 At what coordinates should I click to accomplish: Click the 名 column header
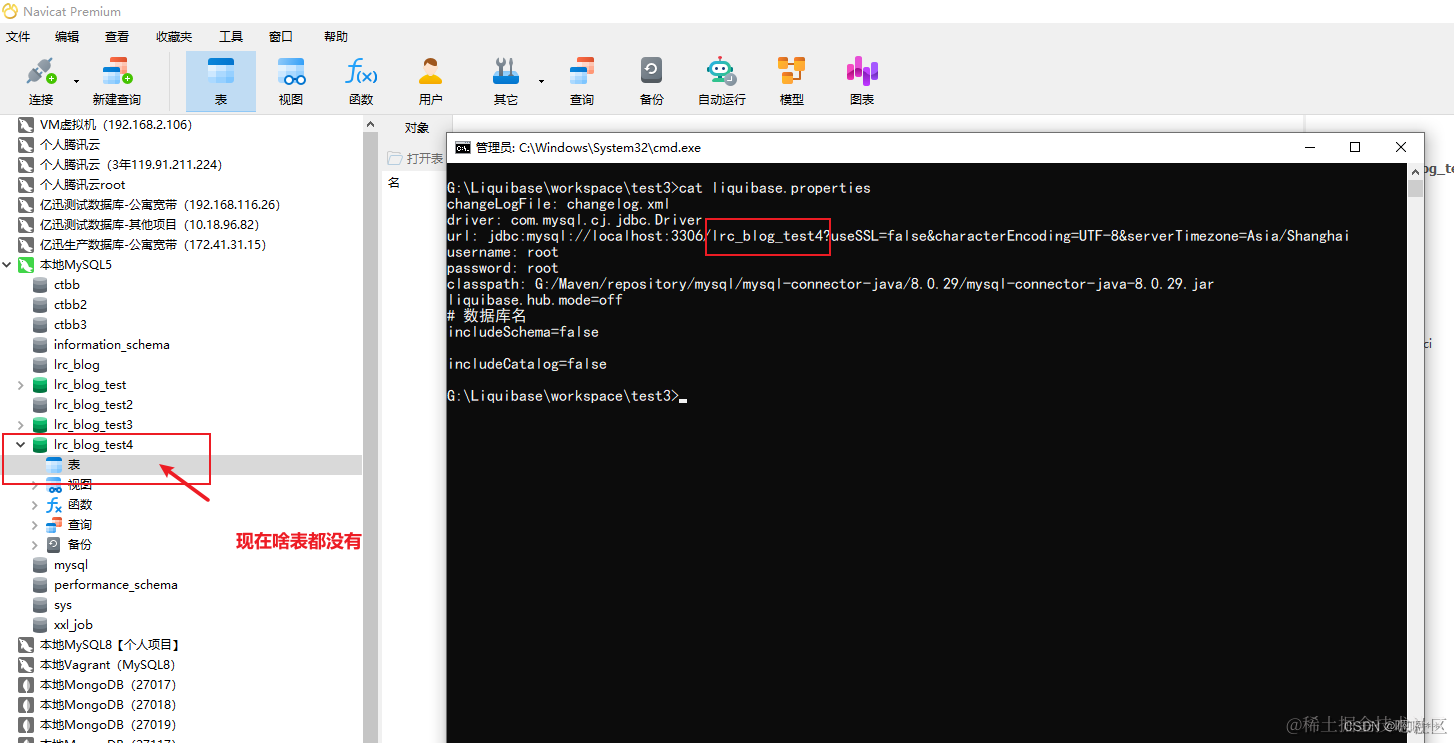click(394, 183)
